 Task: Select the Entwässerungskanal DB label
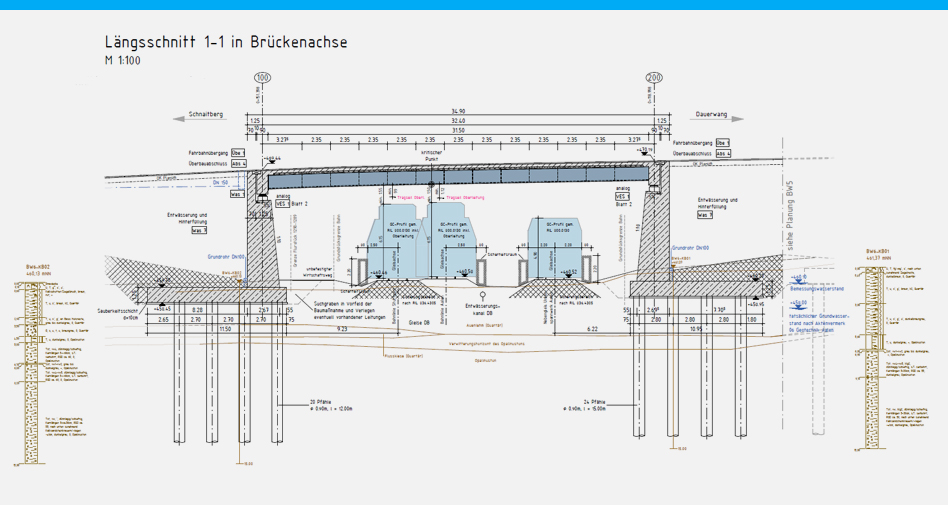tap(483, 310)
